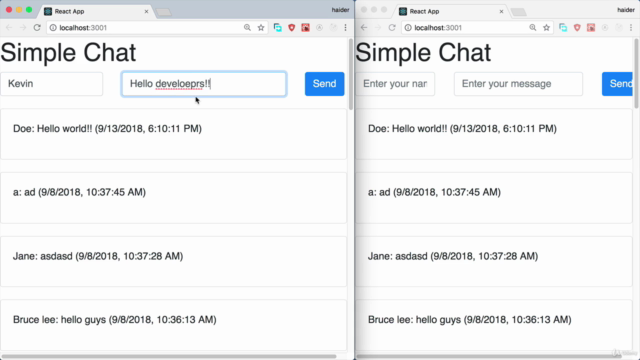This screenshot has height=360, width=640.
Task: Open zoom magnifier in right address bar
Action: coord(533,28)
